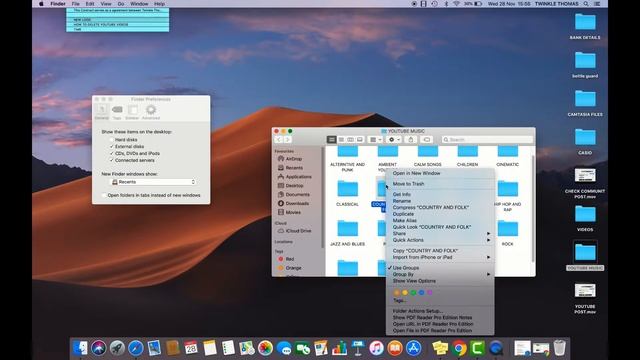Open Tags tab in Finder Preferences

point(117,112)
